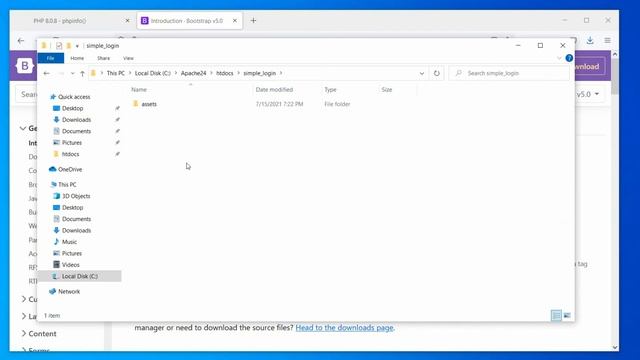Open Desktop under This PC
The height and width of the screenshot is (360, 640).
tap(73, 207)
